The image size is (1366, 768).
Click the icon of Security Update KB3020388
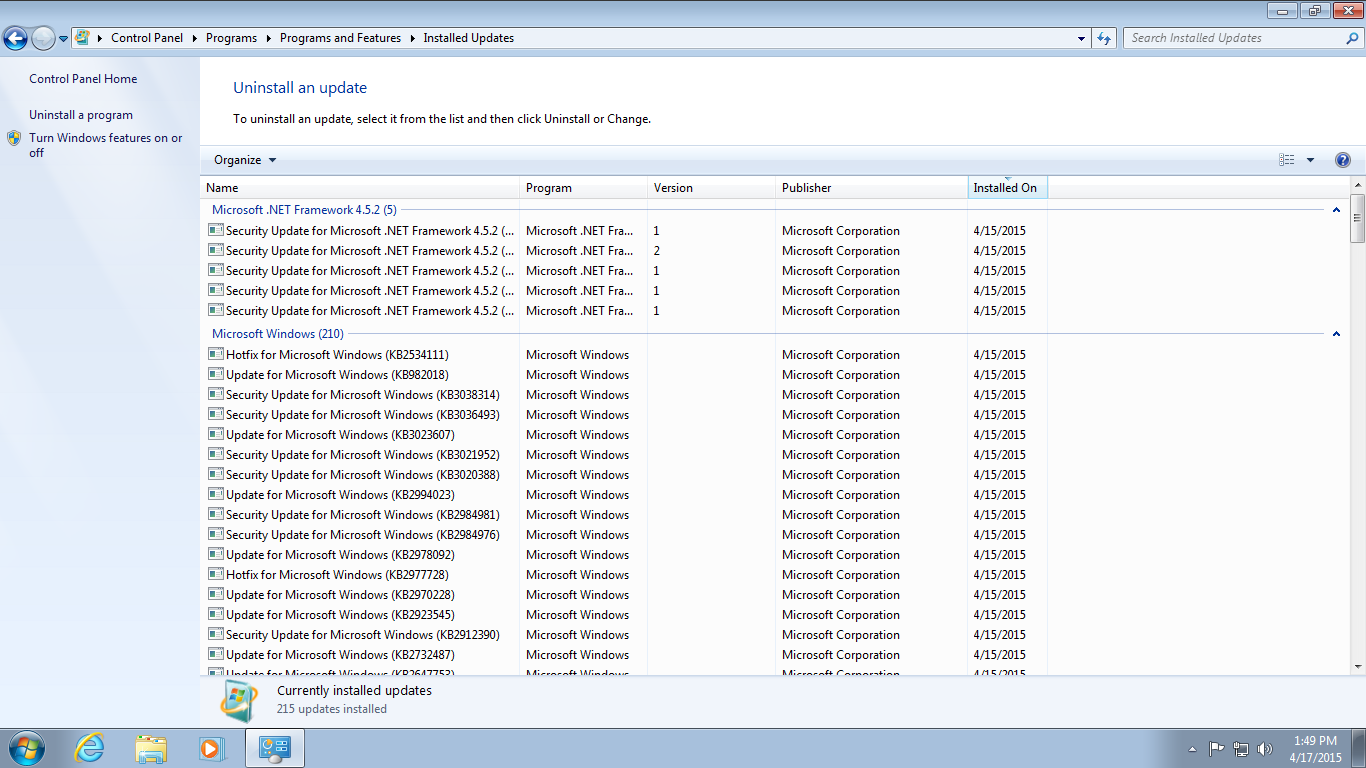click(216, 474)
